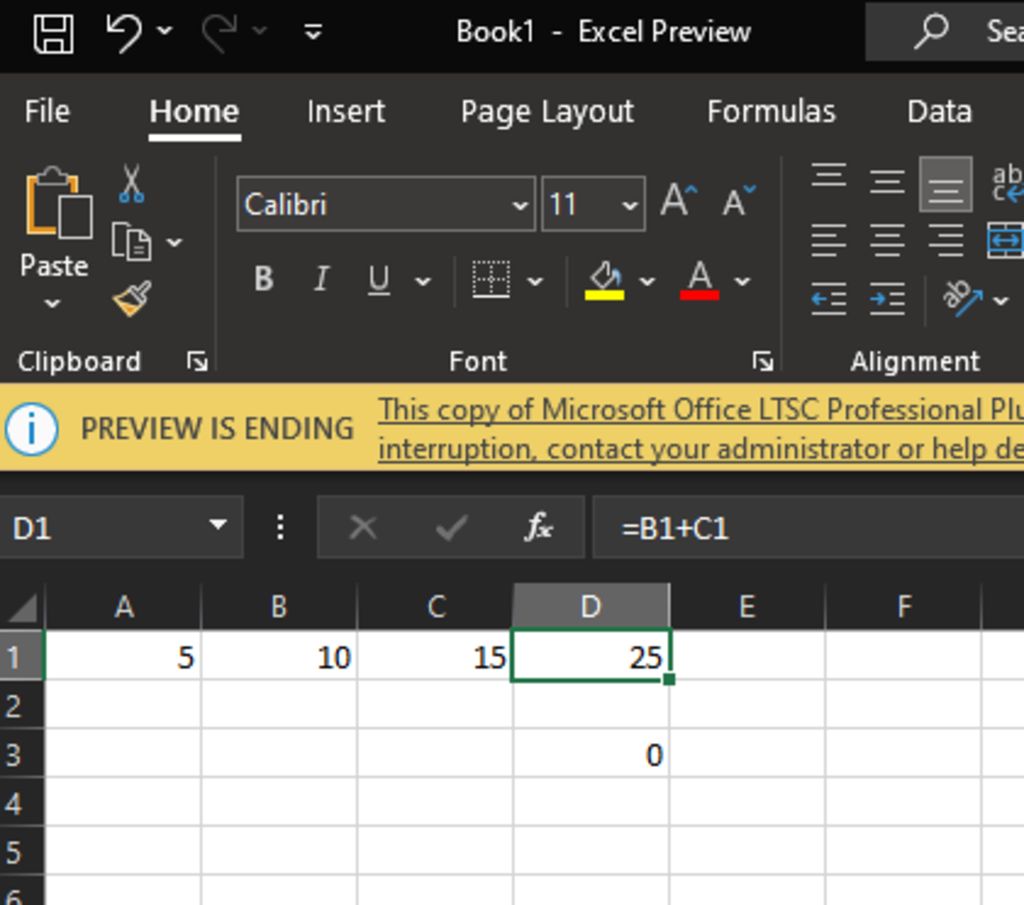Click the Insert Function fx icon
1024x905 pixels.
tap(538, 526)
